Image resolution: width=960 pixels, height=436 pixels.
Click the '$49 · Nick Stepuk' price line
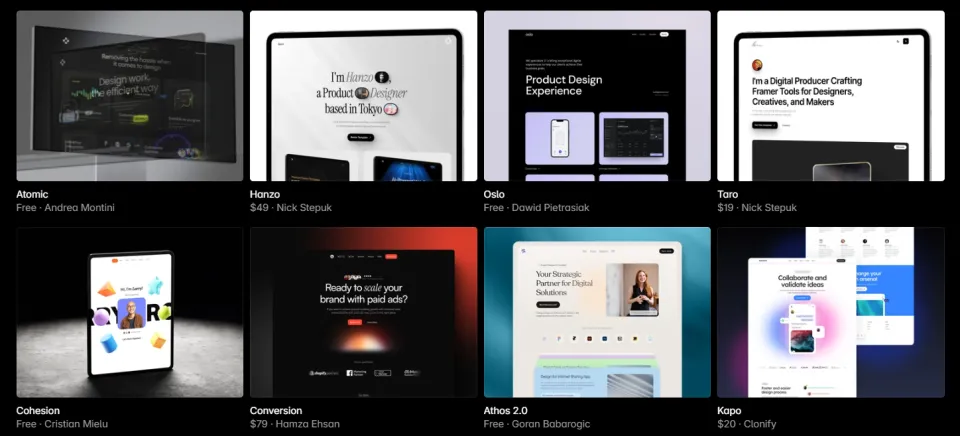291,208
